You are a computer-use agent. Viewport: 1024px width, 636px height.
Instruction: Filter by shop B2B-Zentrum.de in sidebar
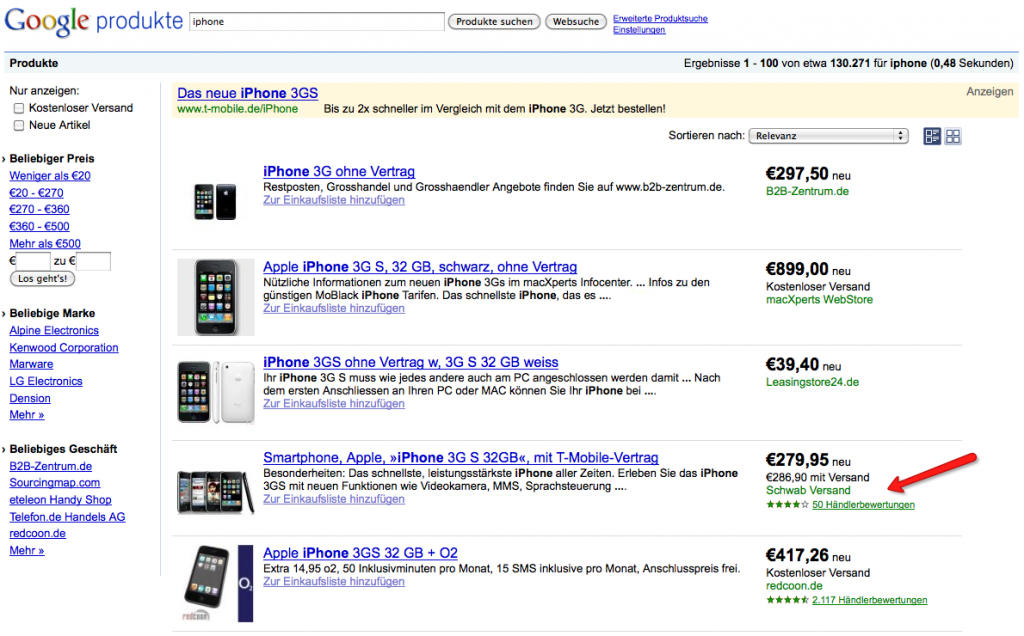pyautogui.click(x=50, y=466)
